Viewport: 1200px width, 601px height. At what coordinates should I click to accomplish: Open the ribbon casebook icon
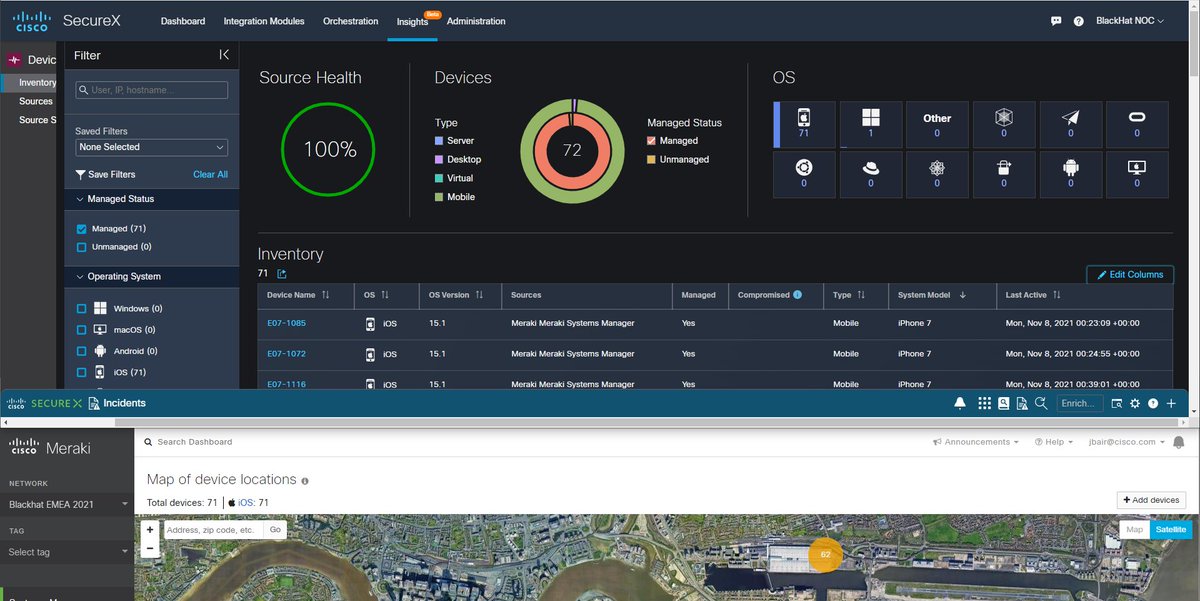point(1004,403)
